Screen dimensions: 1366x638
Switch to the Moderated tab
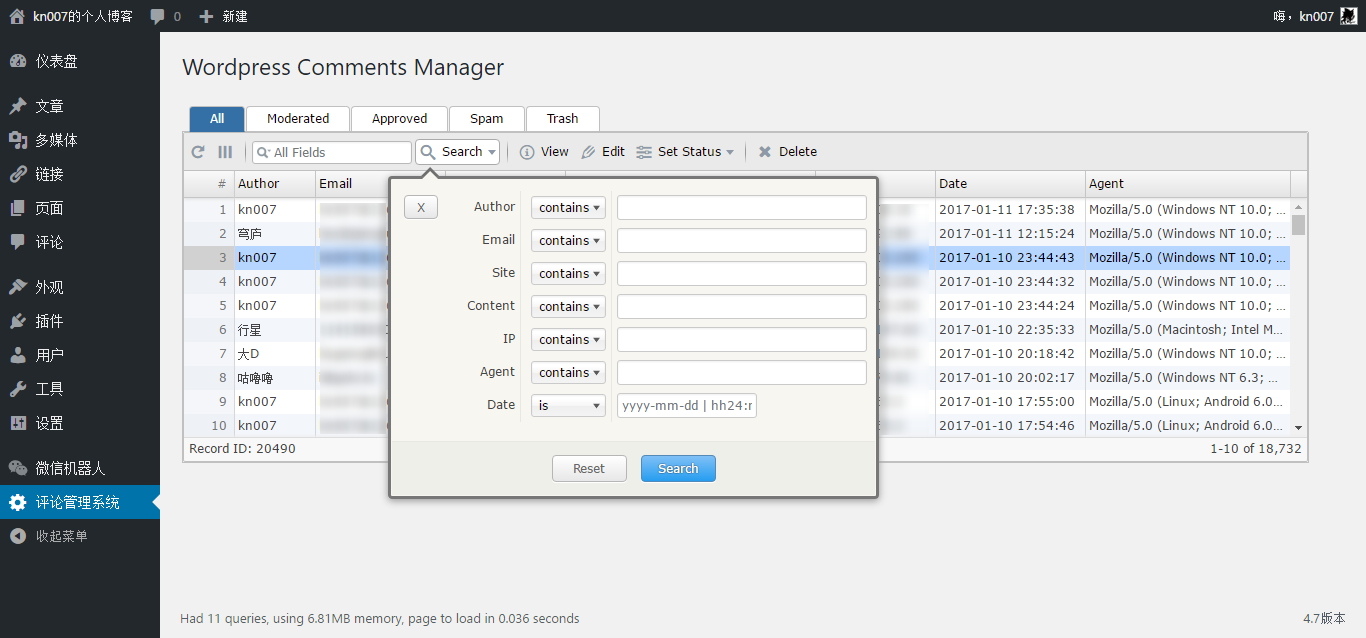click(298, 118)
